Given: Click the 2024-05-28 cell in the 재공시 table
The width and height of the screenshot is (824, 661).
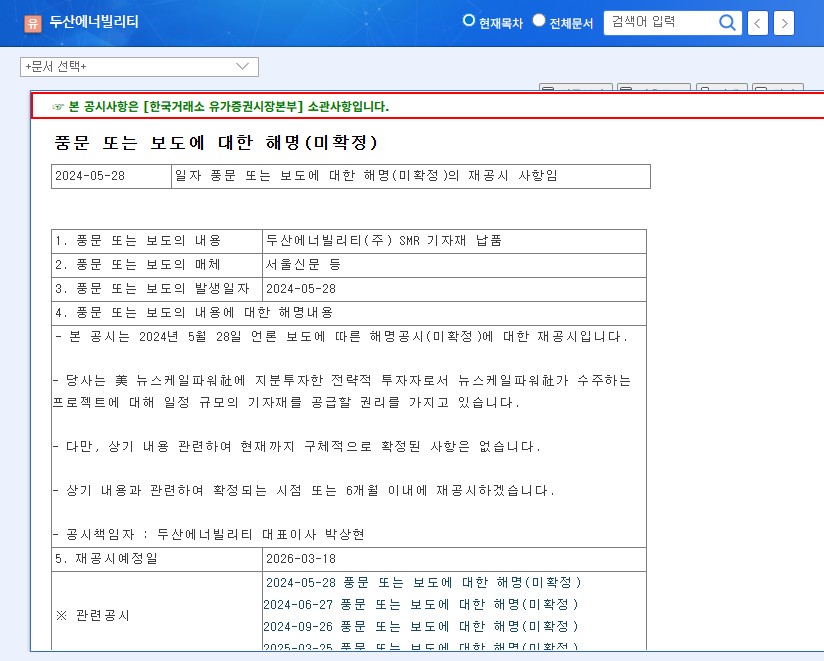Looking at the screenshot, I should (x=111, y=176).
